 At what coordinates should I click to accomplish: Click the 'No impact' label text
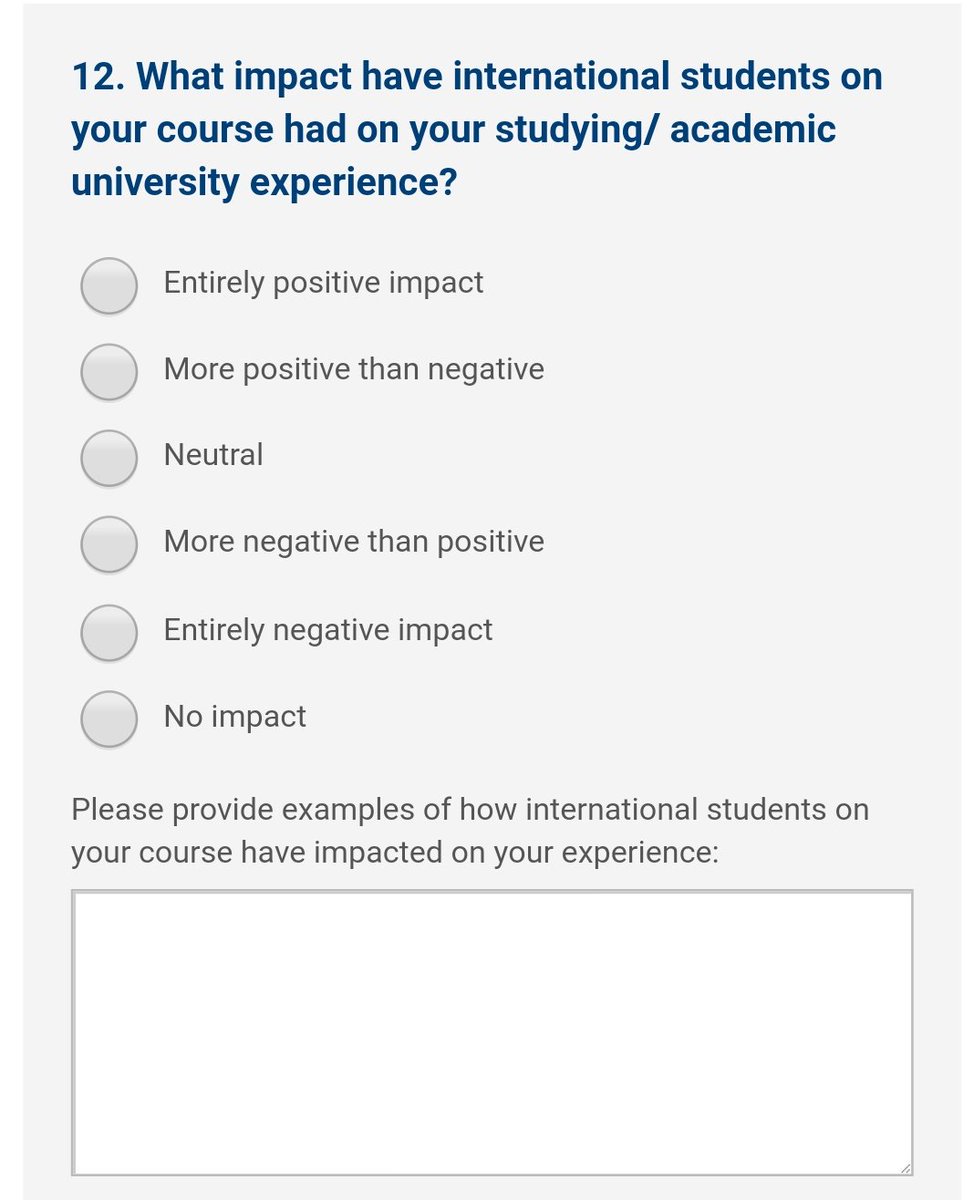[235, 716]
